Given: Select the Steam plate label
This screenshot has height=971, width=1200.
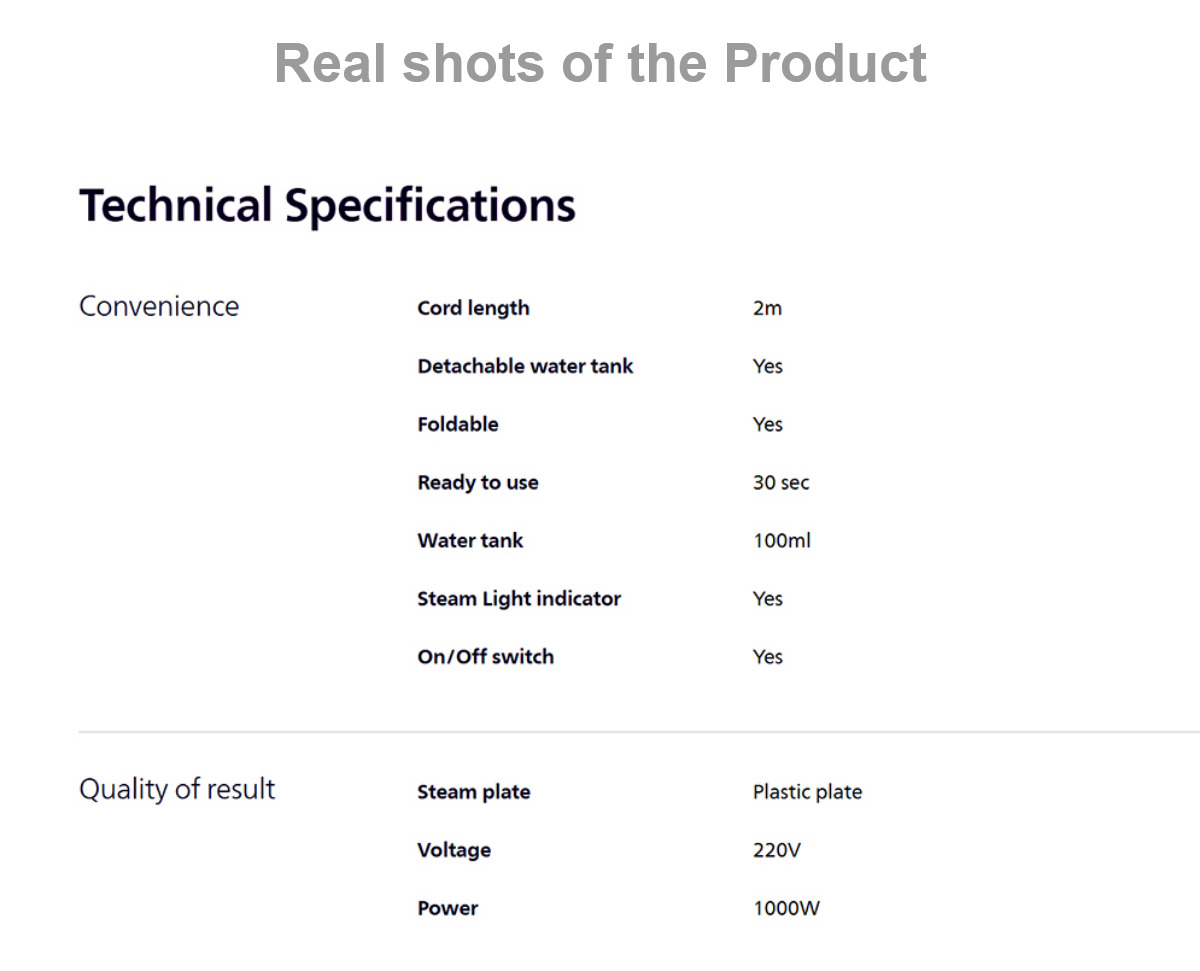Looking at the screenshot, I should click(473, 792).
